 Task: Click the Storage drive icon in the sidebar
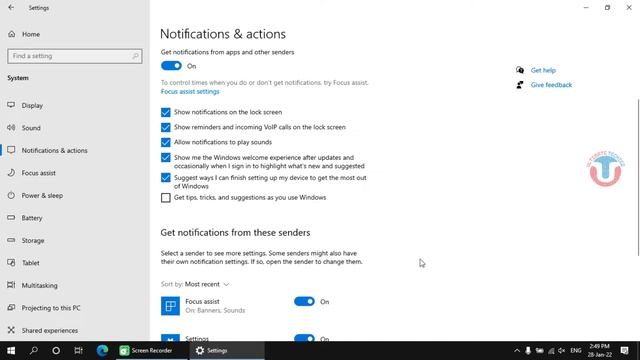11,240
